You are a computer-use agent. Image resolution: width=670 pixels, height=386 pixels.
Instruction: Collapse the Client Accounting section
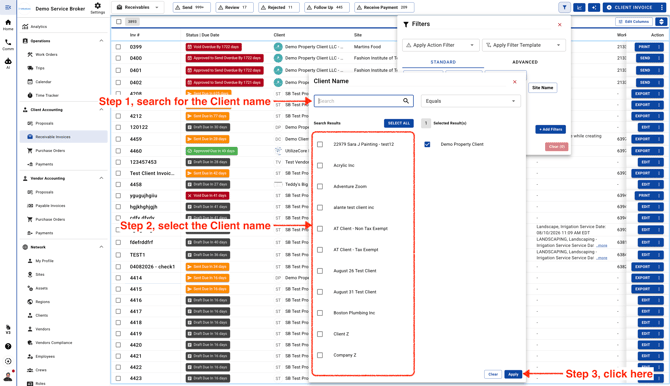click(x=101, y=110)
